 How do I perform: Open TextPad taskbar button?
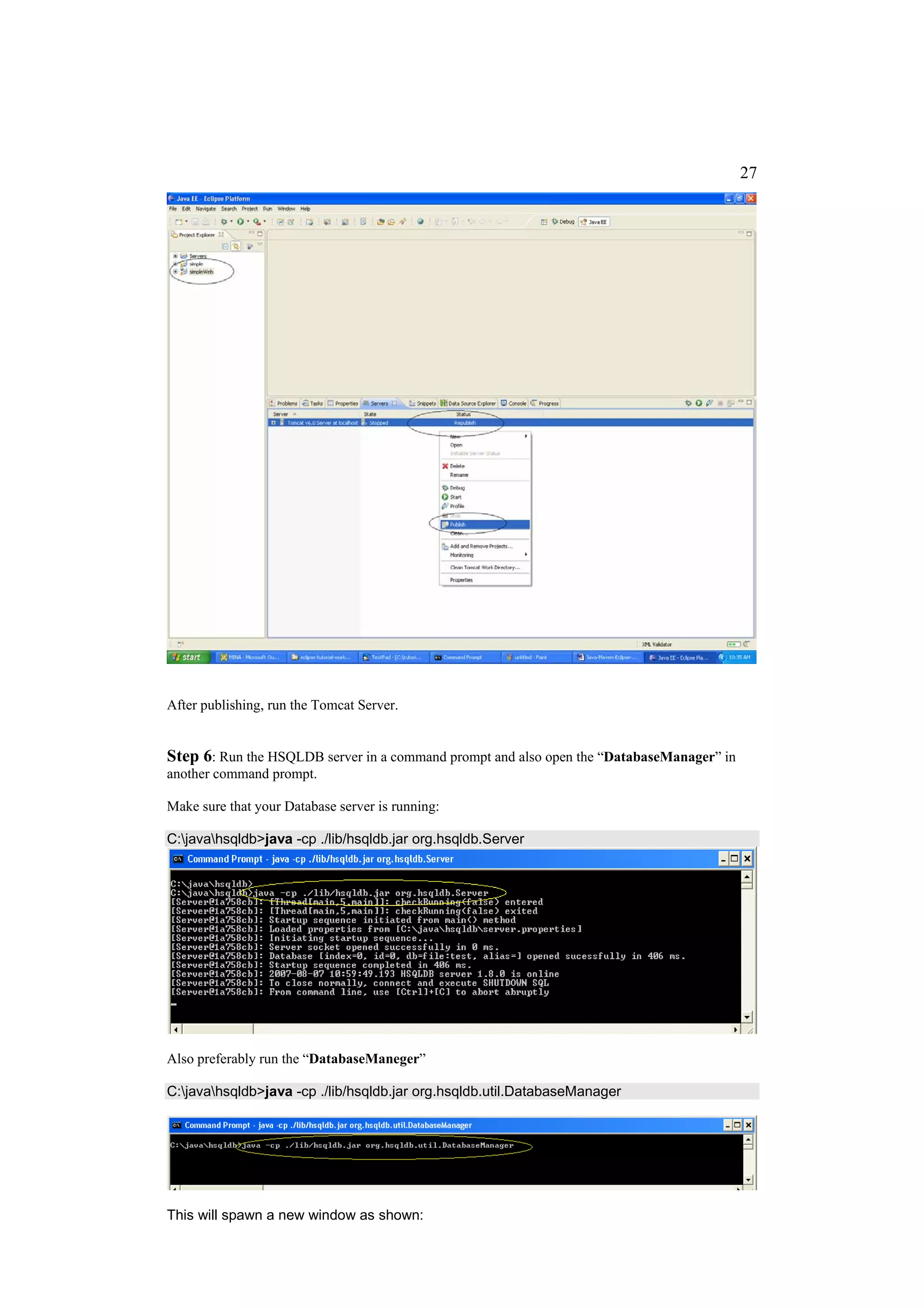tap(393, 658)
